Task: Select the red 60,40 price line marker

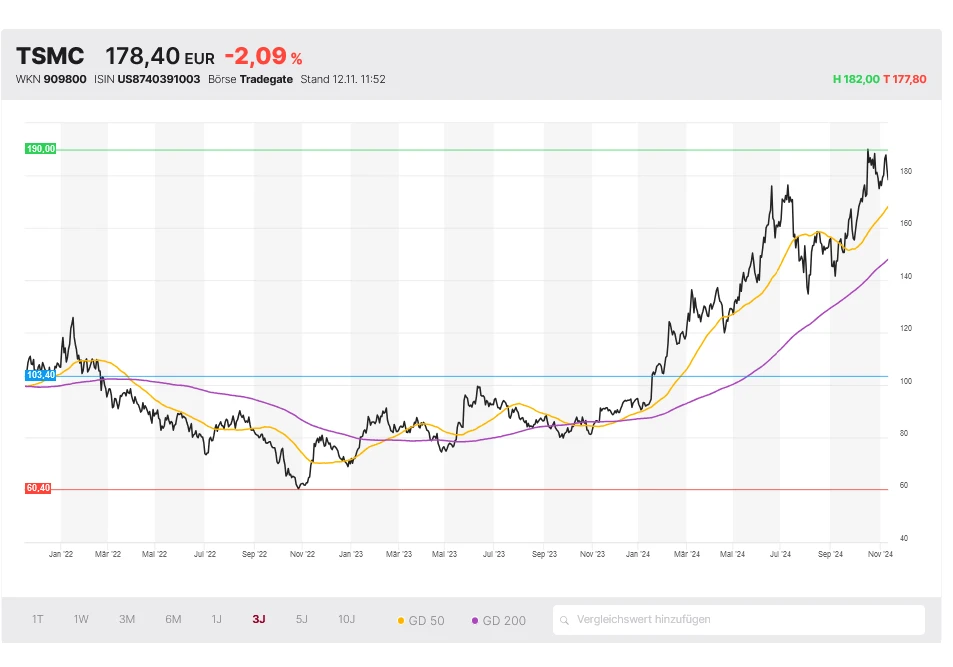Action: click(37, 489)
